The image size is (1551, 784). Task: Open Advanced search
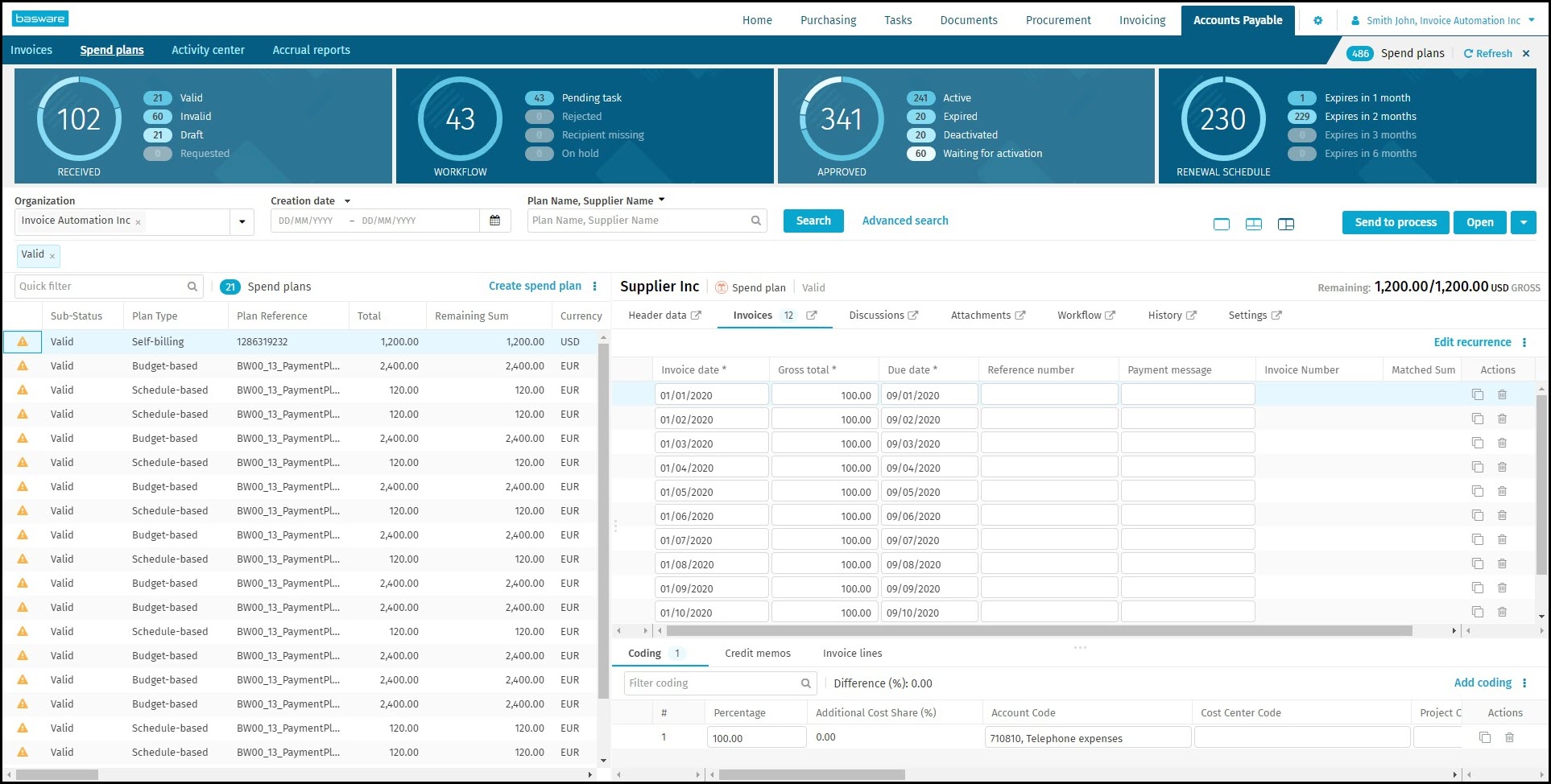[x=905, y=221]
